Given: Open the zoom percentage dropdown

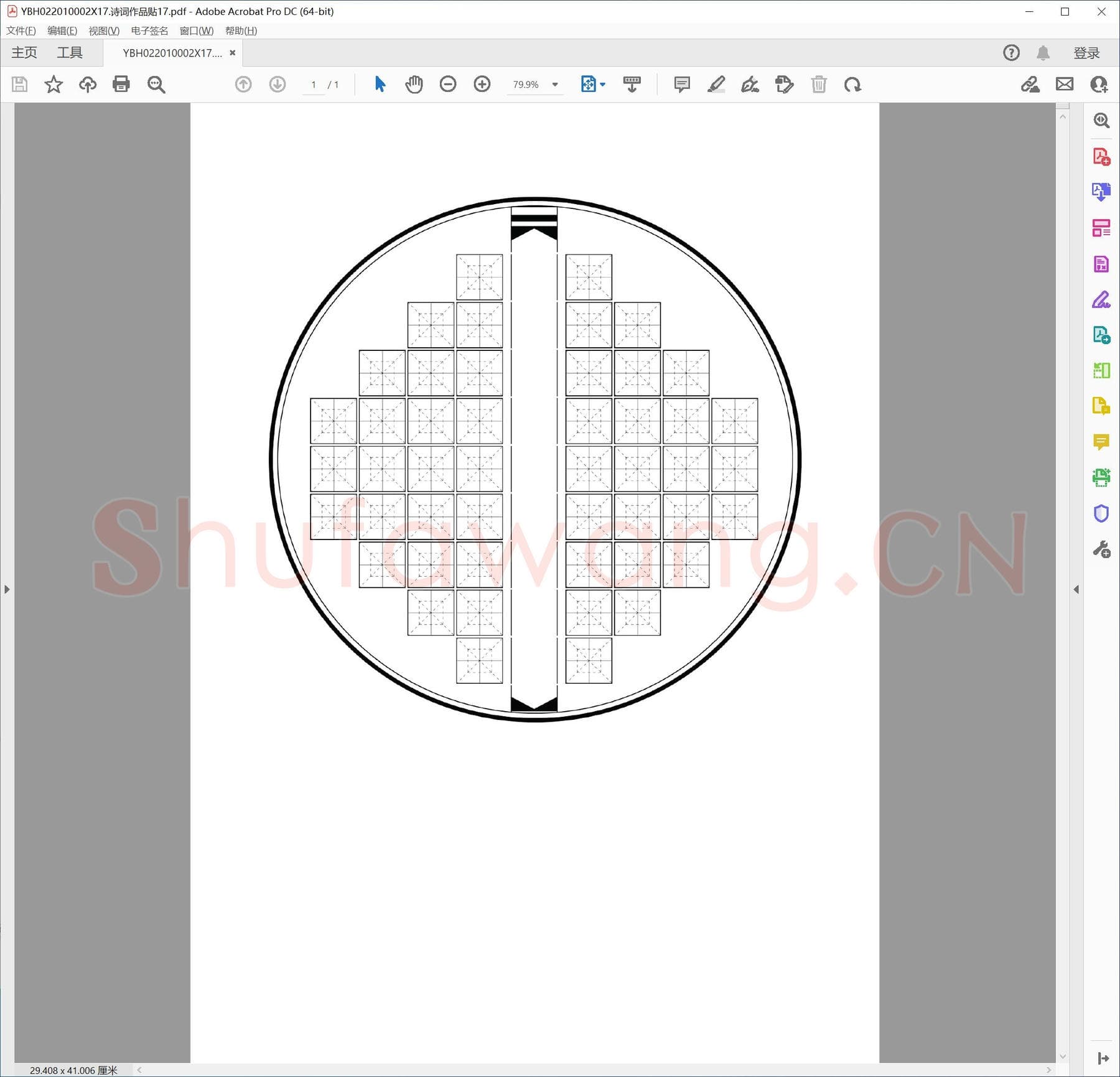Looking at the screenshot, I should coord(555,85).
